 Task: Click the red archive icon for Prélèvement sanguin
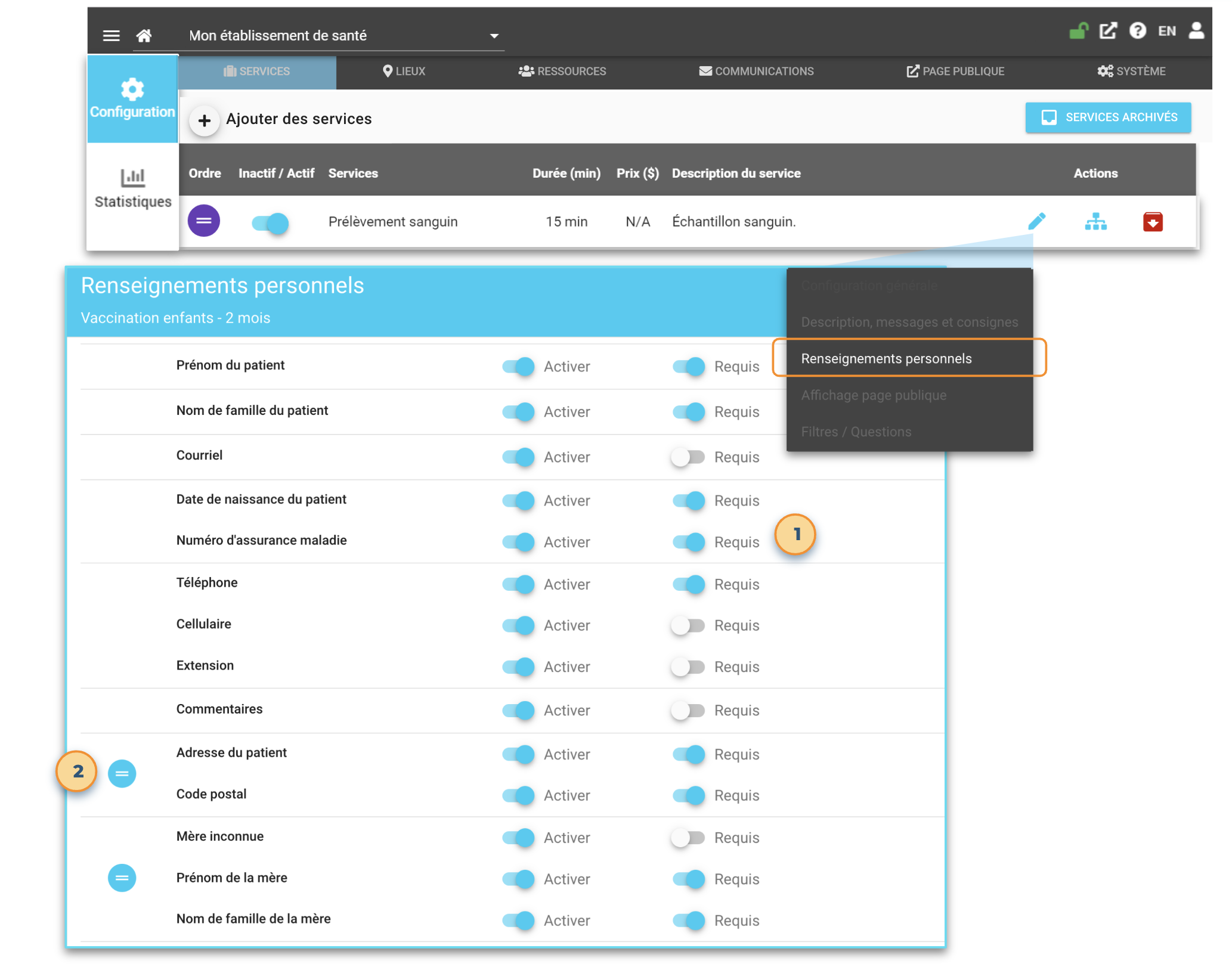click(1152, 222)
